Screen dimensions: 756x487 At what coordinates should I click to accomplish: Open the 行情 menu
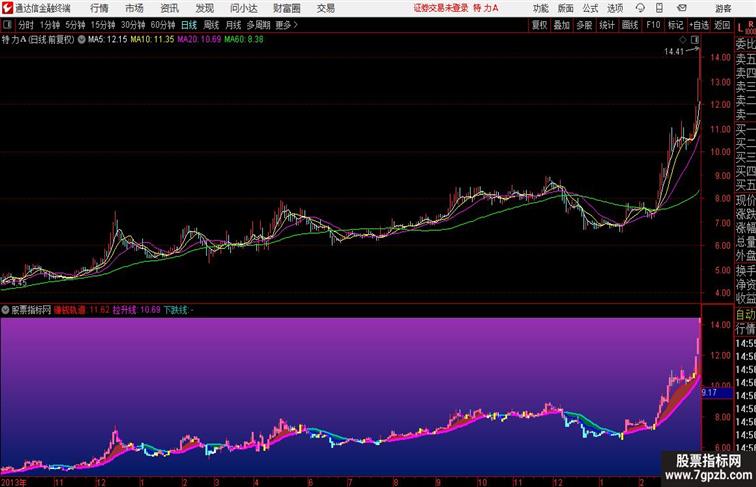point(99,8)
